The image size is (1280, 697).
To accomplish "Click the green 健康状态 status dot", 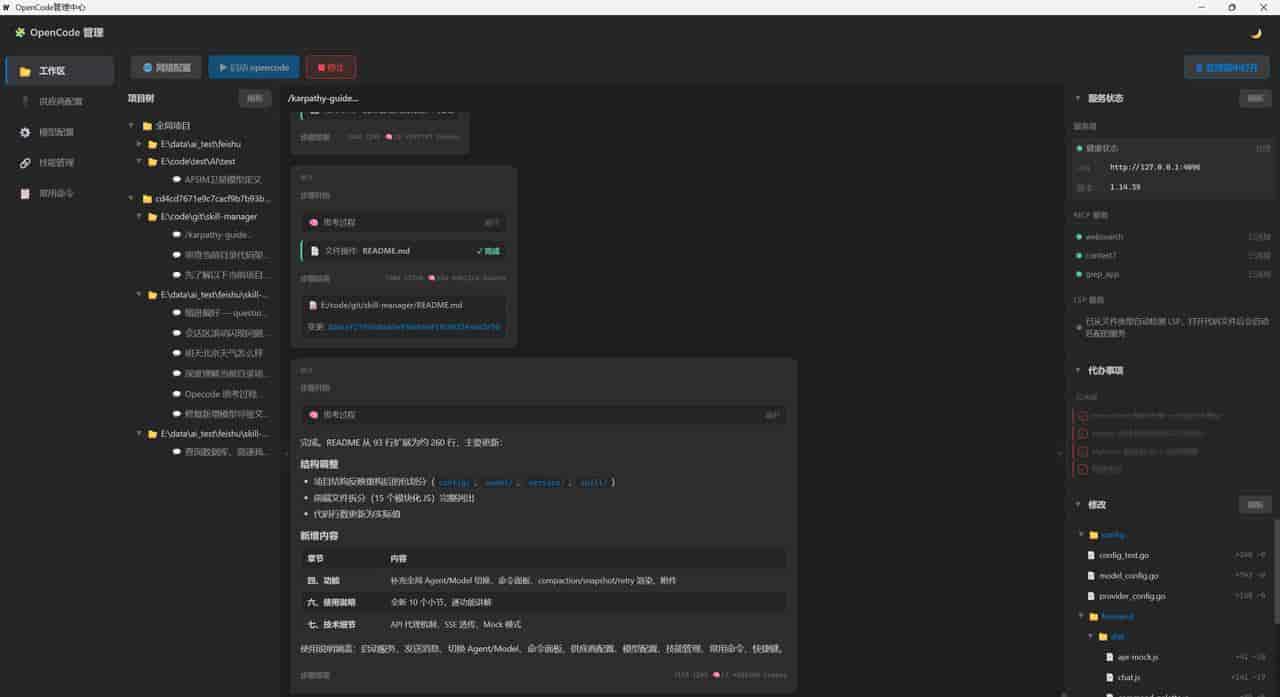I will pyautogui.click(x=1079, y=148).
